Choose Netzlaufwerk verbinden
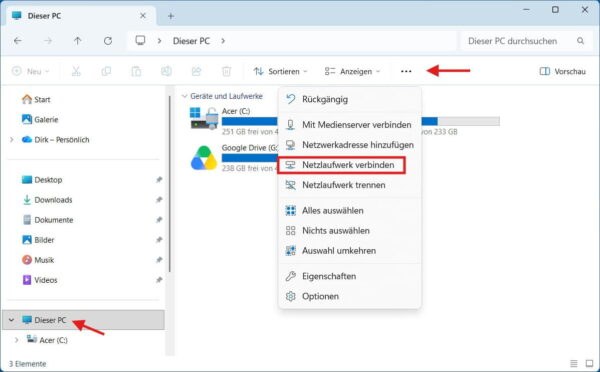The height and width of the screenshot is (372, 600). pos(341,165)
